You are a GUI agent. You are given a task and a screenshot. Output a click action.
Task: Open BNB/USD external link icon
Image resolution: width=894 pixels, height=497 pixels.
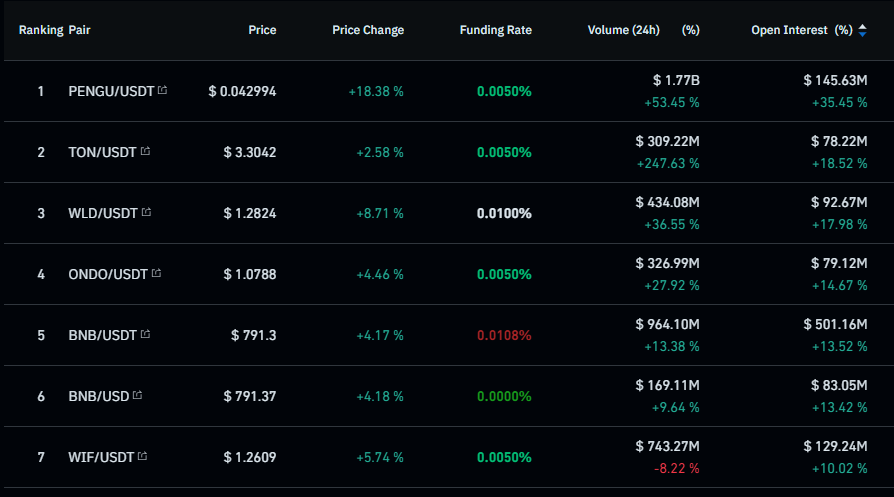137,395
